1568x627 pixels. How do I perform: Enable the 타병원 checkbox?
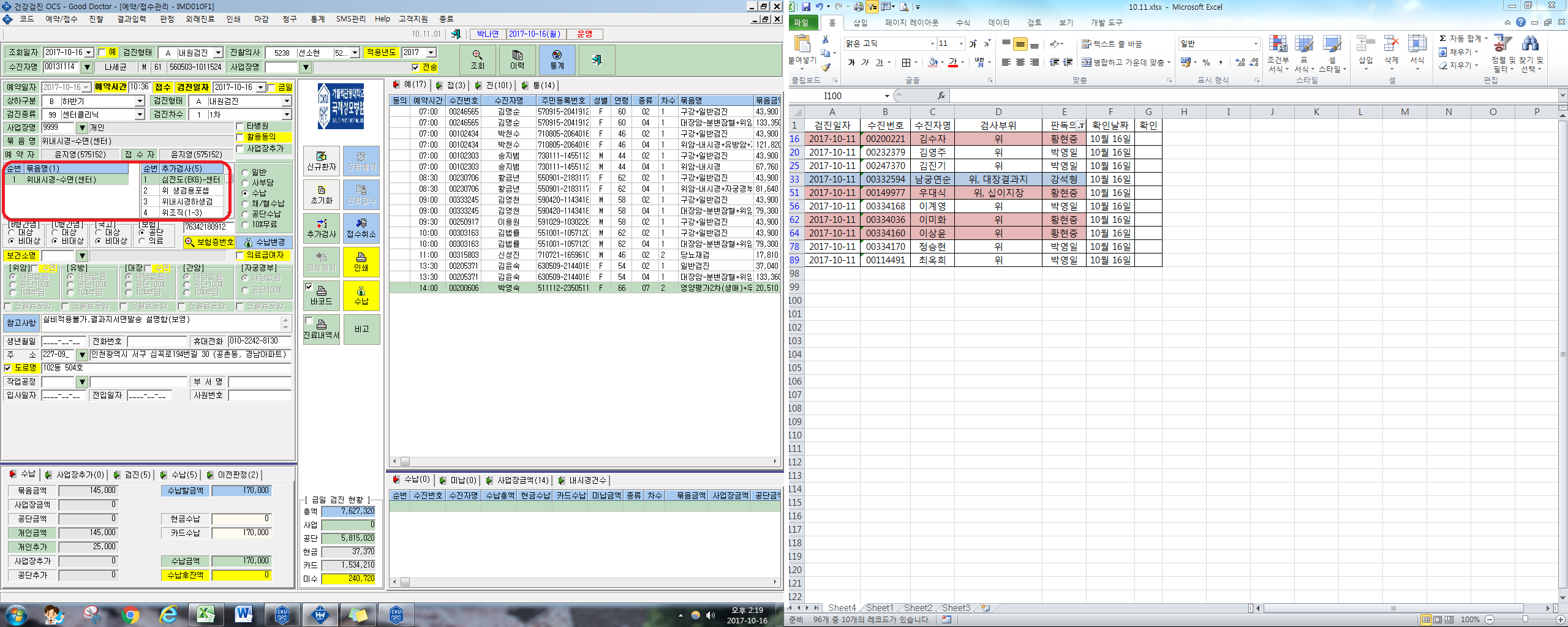(240, 126)
